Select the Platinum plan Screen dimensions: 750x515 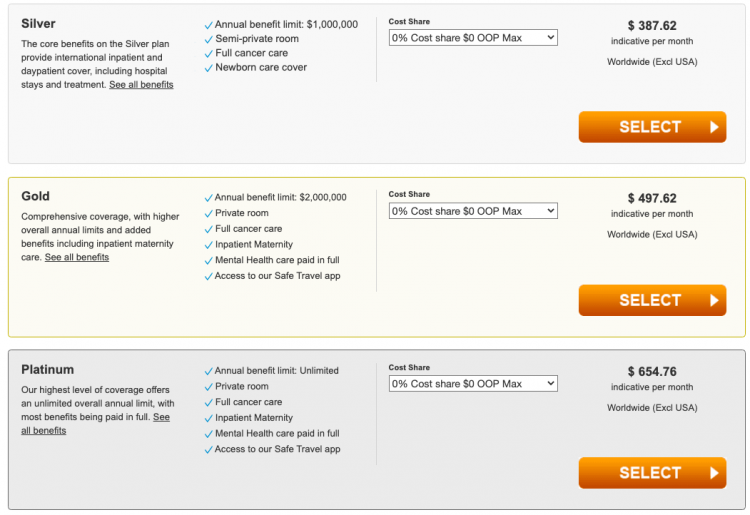tap(651, 473)
